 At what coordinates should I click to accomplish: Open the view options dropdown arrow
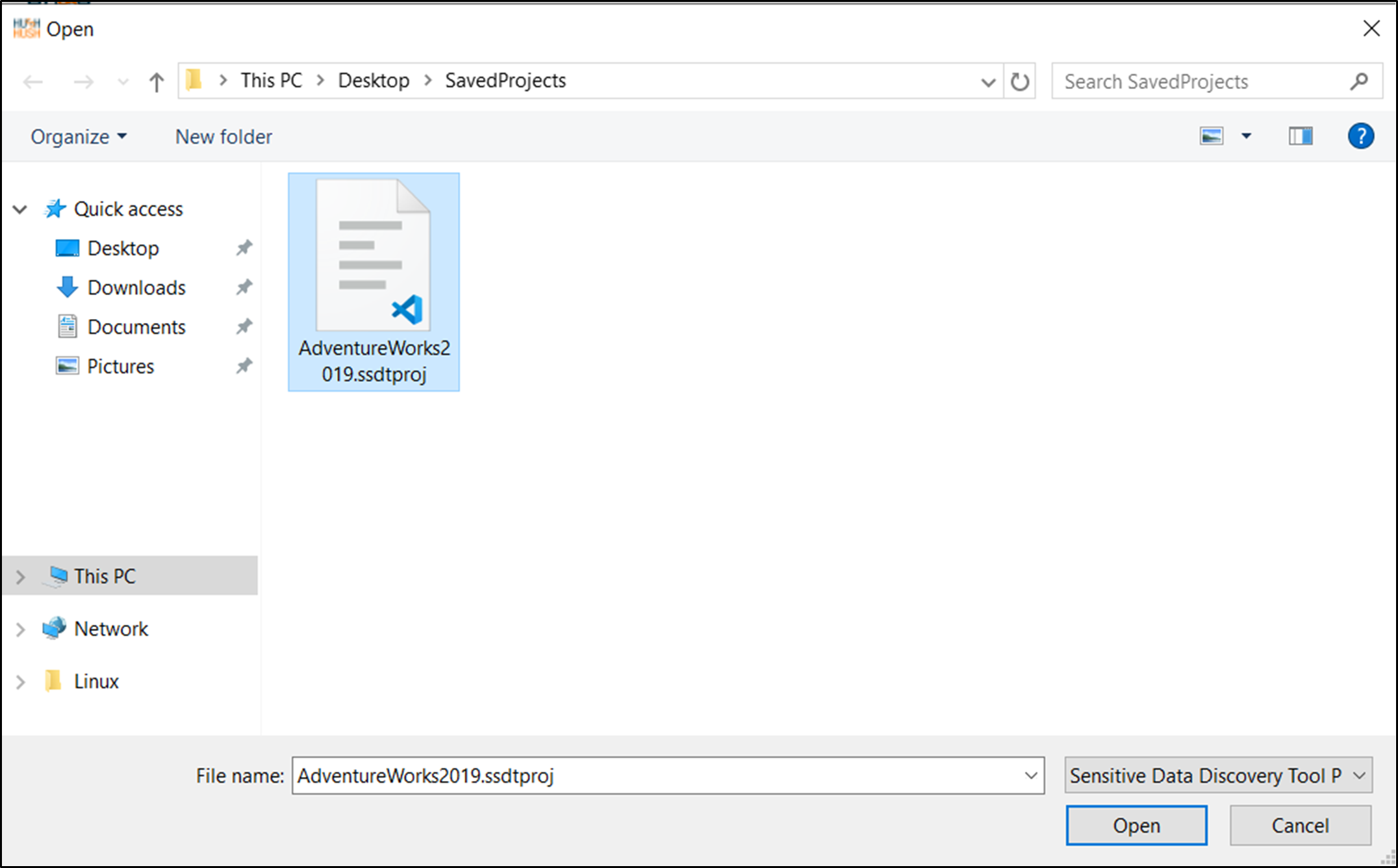1246,136
